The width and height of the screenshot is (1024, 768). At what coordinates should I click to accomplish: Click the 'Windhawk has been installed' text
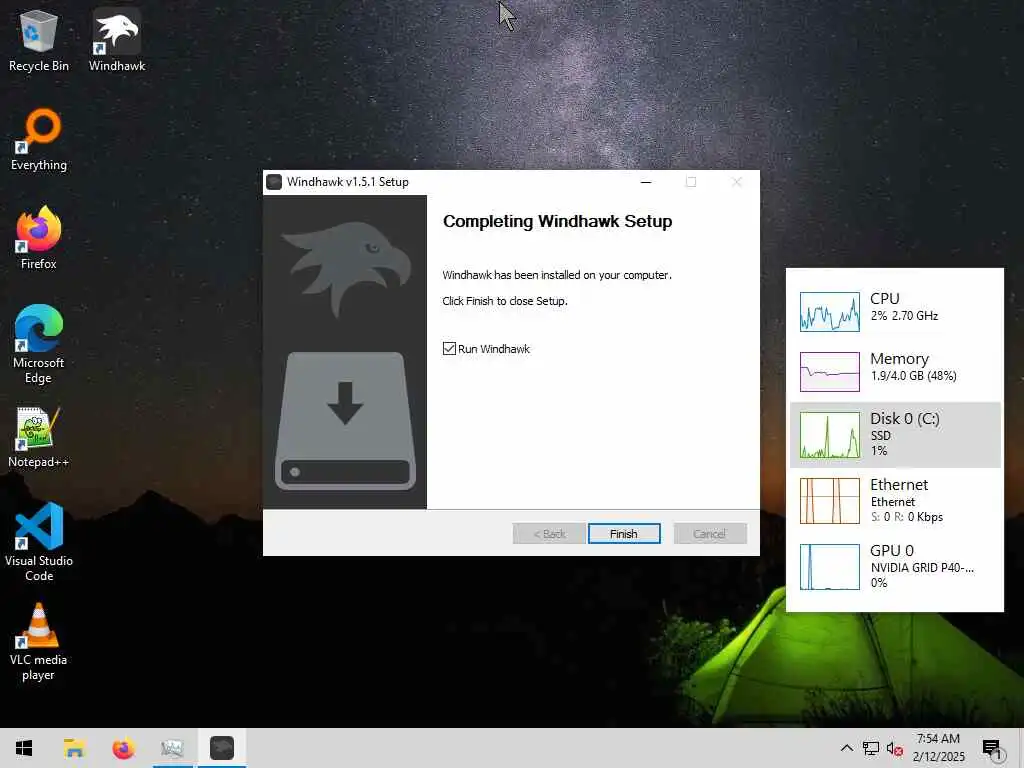coord(557,275)
